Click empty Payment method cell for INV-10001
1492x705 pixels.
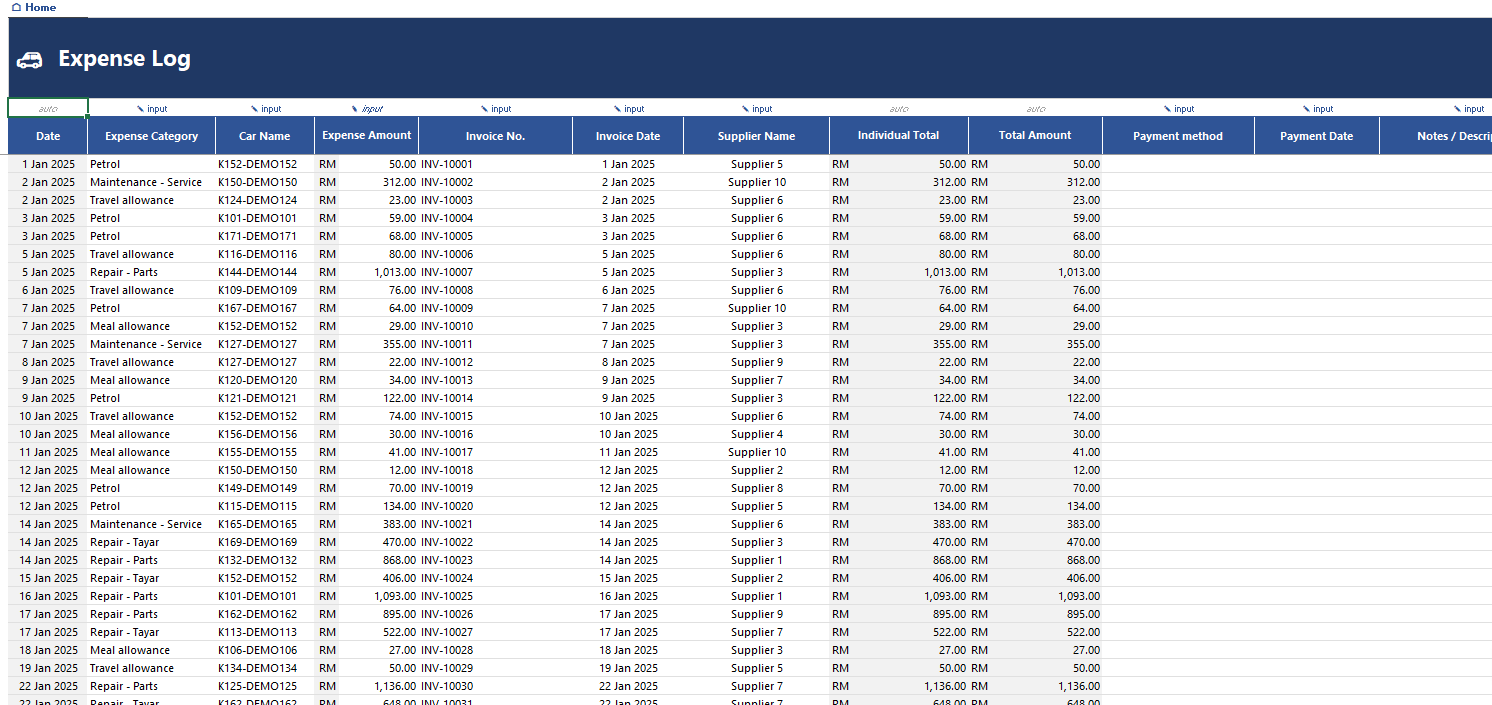point(1178,164)
